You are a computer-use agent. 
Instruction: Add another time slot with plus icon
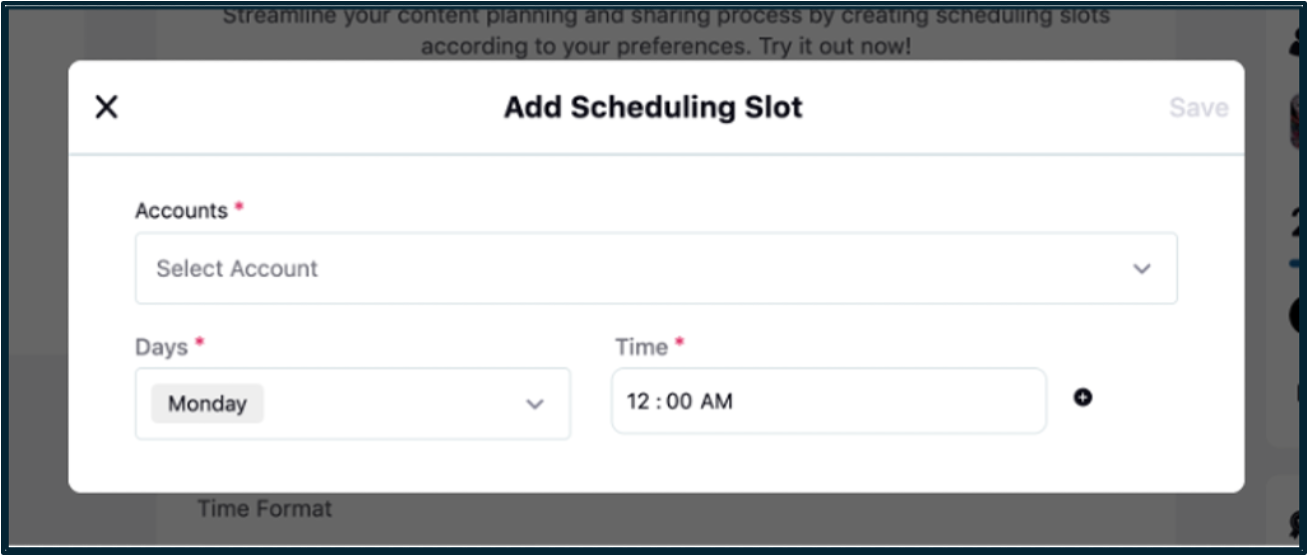1083,398
